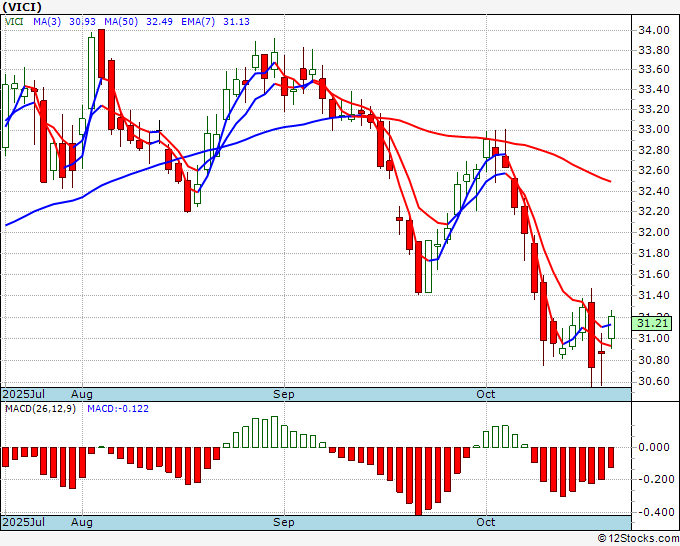
Task: Click the MACD:-0.122 value readout
Action: pos(118,409)
